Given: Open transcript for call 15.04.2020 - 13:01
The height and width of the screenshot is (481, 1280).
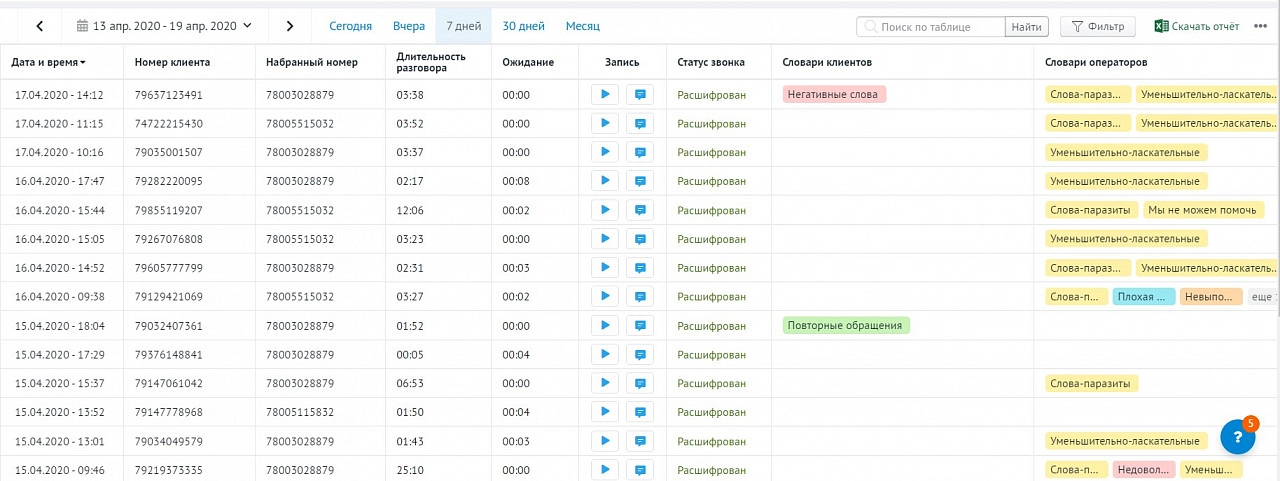Looking at the screenshot, I should pos(640,441).
